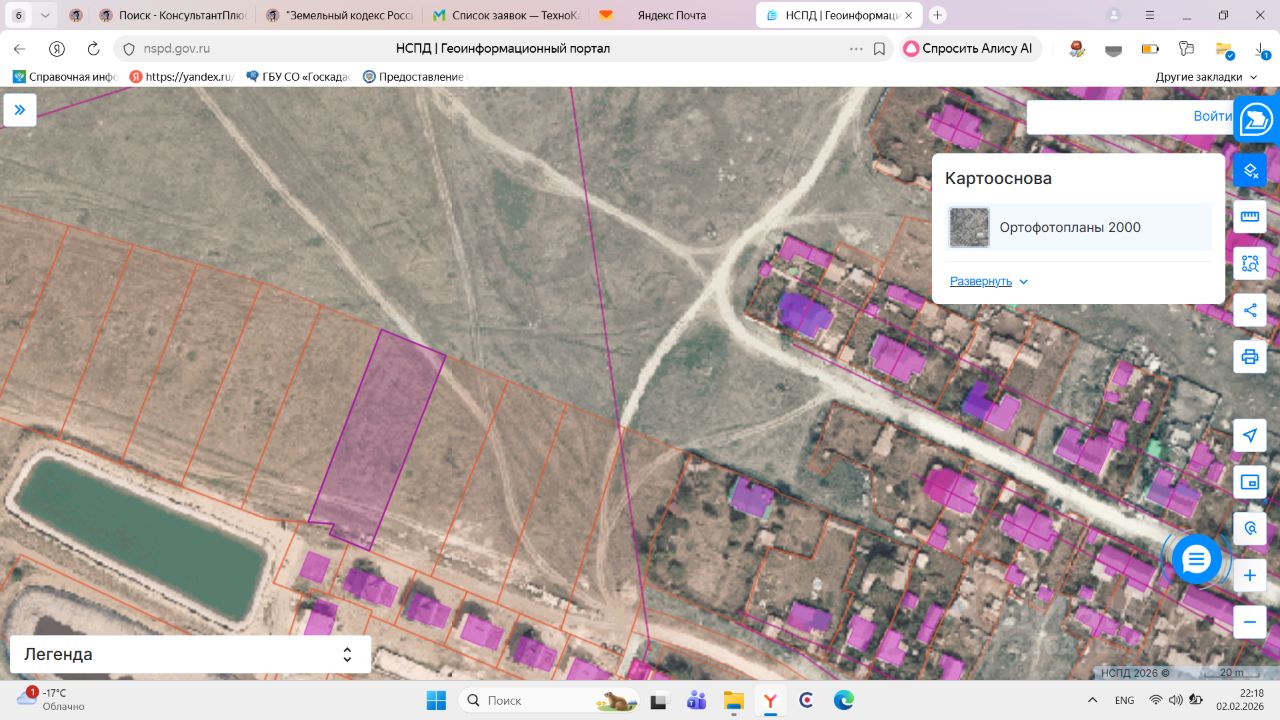Locate my position with arrow icon
This screenshot has height=720, width=1280.
click(x=1250, y=435)
